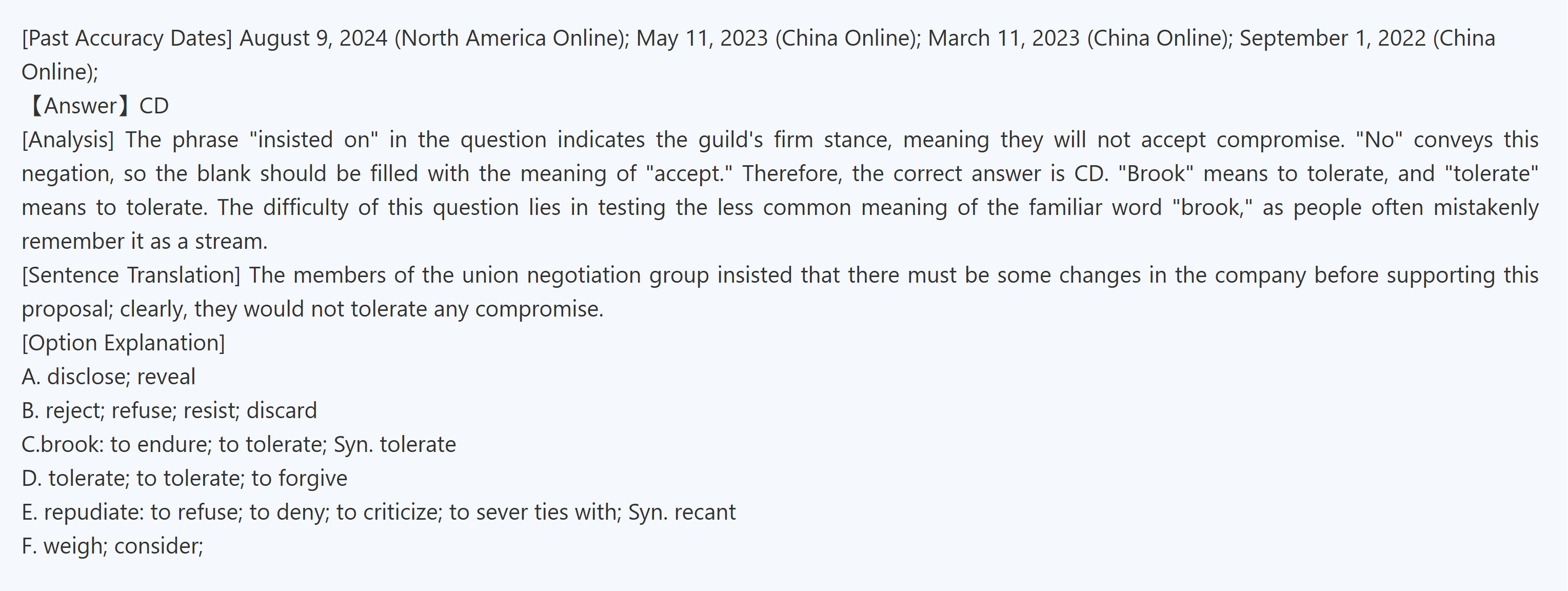Click the [Option Explanation] heading
The image size is (1568, 591).
123,343
